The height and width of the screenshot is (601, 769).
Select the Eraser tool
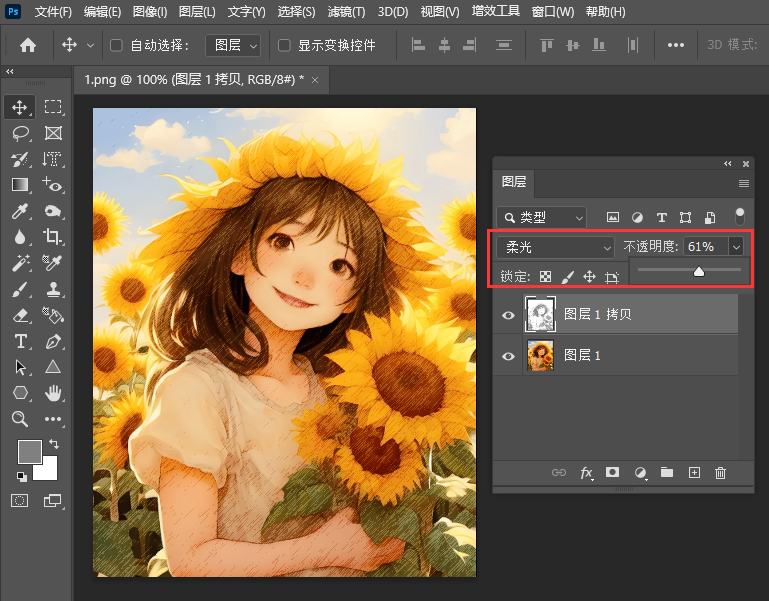click(x=20, y=315)
